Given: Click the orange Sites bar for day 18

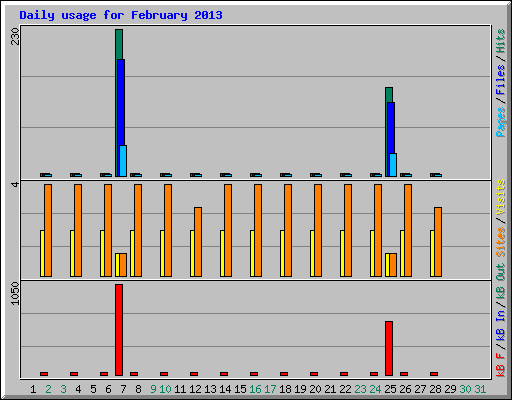Looking at the screenshot, I should 288,230.
